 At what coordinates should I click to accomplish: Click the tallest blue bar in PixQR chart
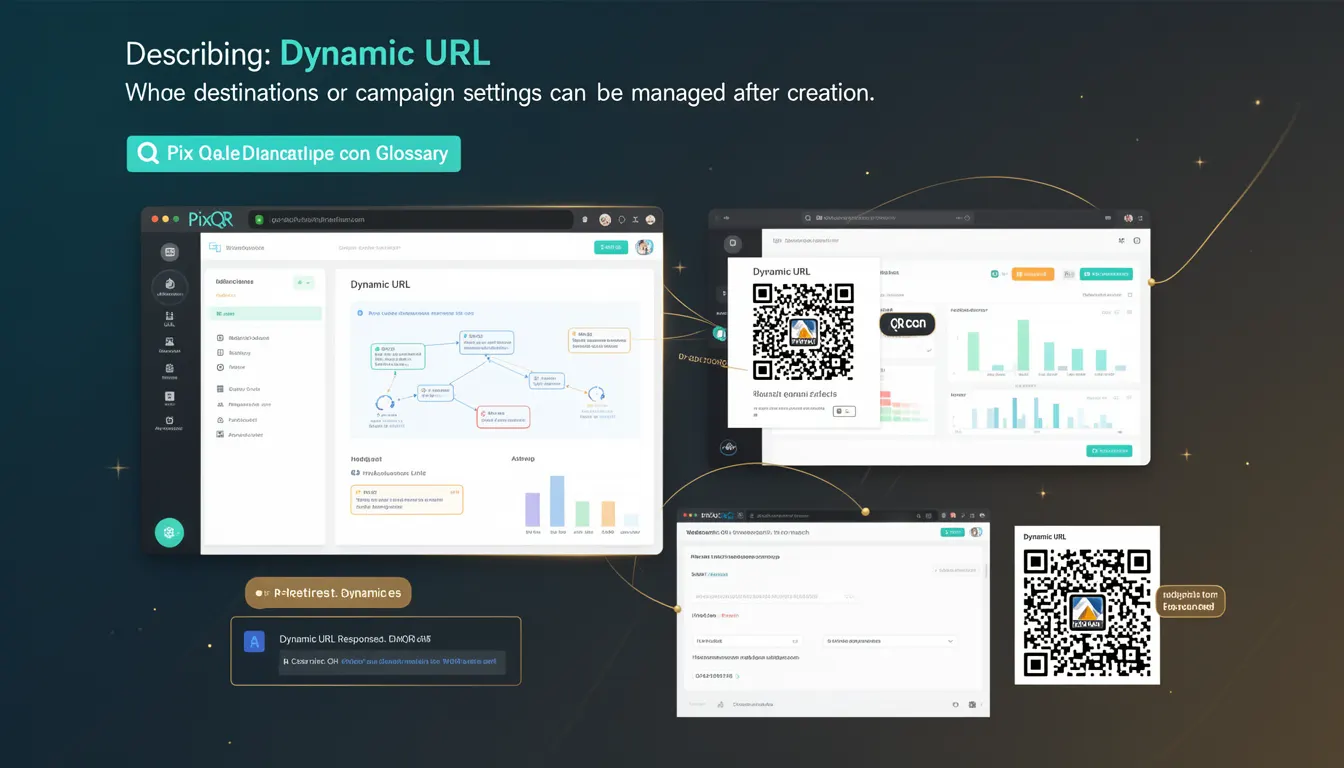point(557,501)
